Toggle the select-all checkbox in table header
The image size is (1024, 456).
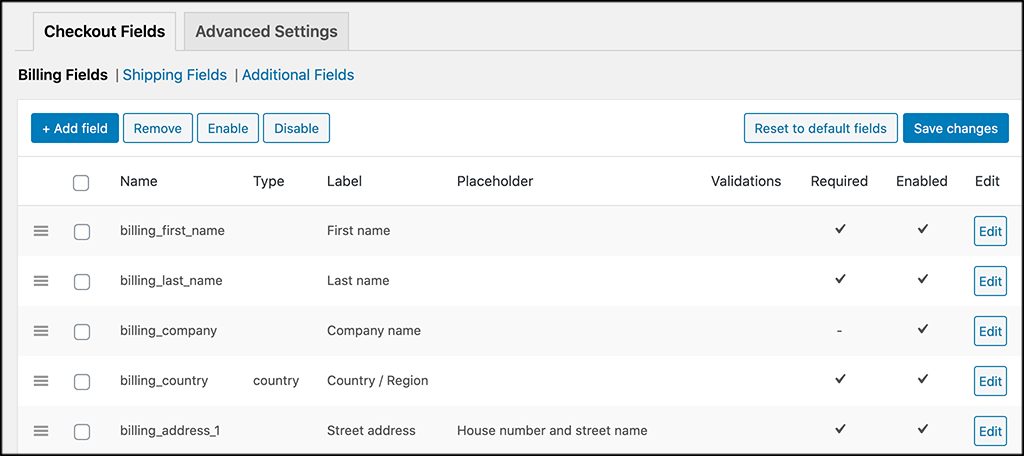(x=82, y=182)
